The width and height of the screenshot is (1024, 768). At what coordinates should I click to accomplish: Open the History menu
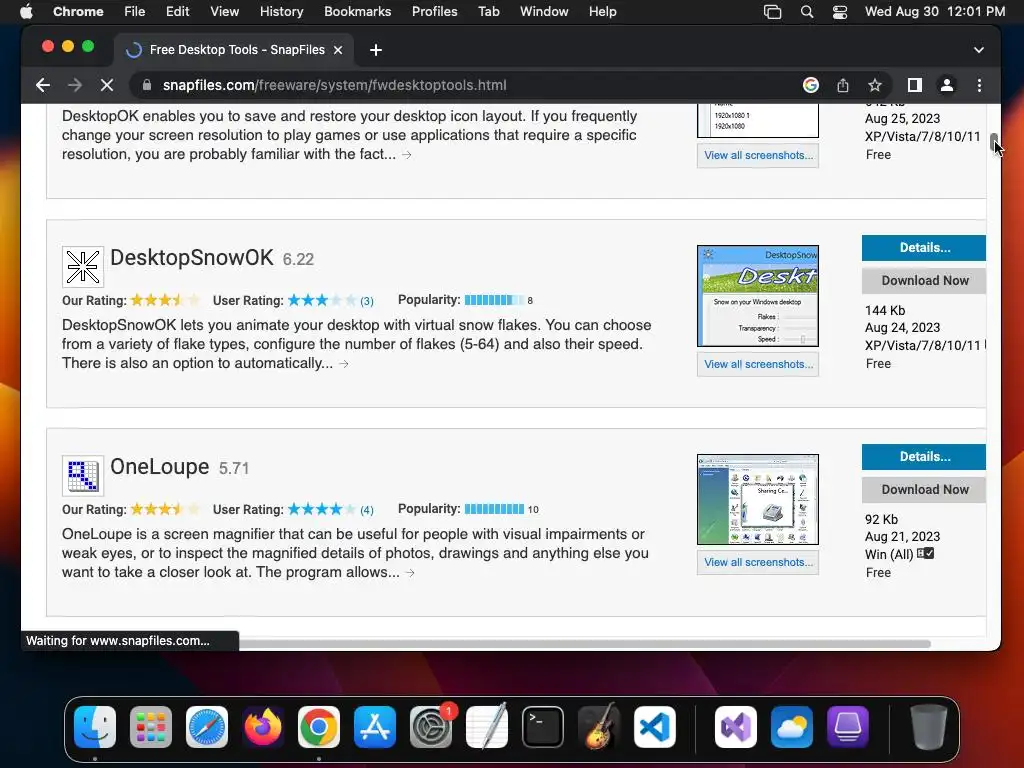(281, 11)
